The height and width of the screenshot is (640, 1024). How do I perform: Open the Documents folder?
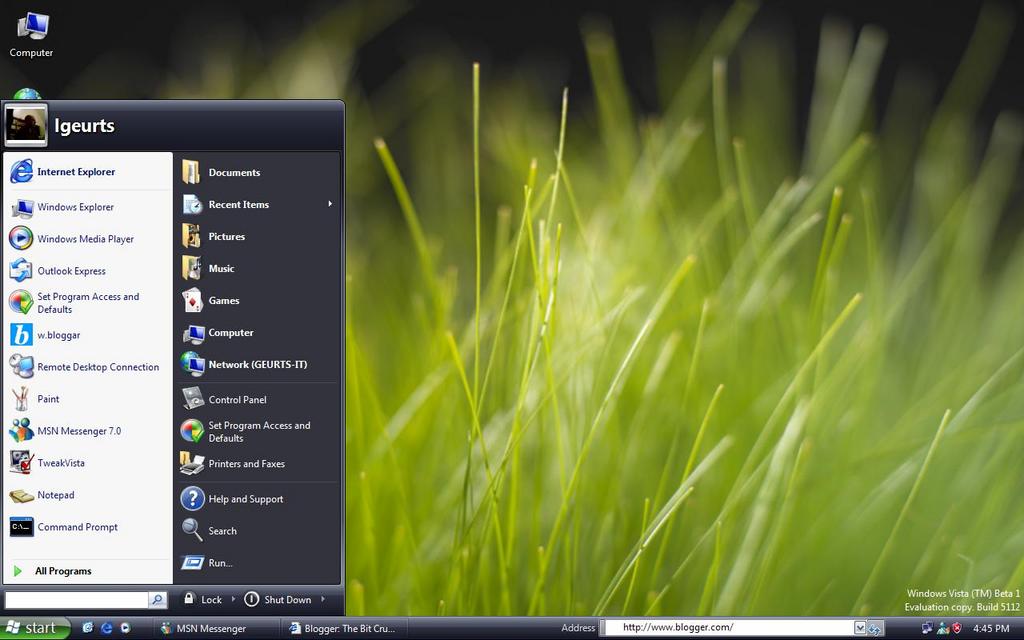tap(257, 172)
